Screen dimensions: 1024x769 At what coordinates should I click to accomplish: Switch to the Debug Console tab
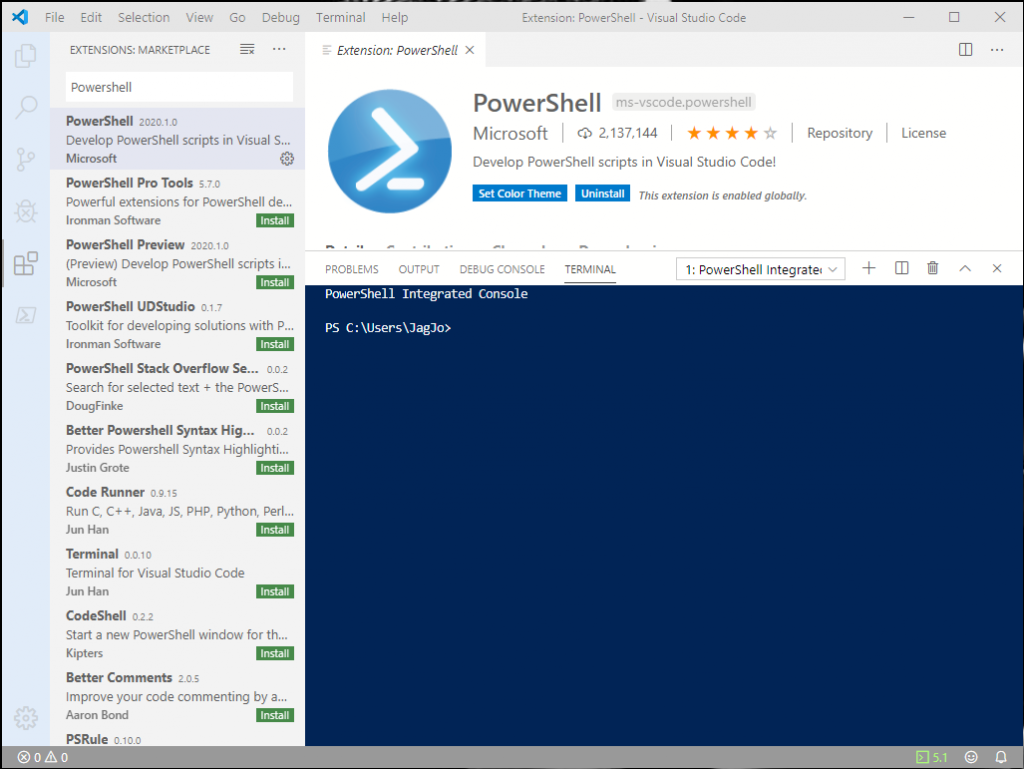[x=502, y=270]
